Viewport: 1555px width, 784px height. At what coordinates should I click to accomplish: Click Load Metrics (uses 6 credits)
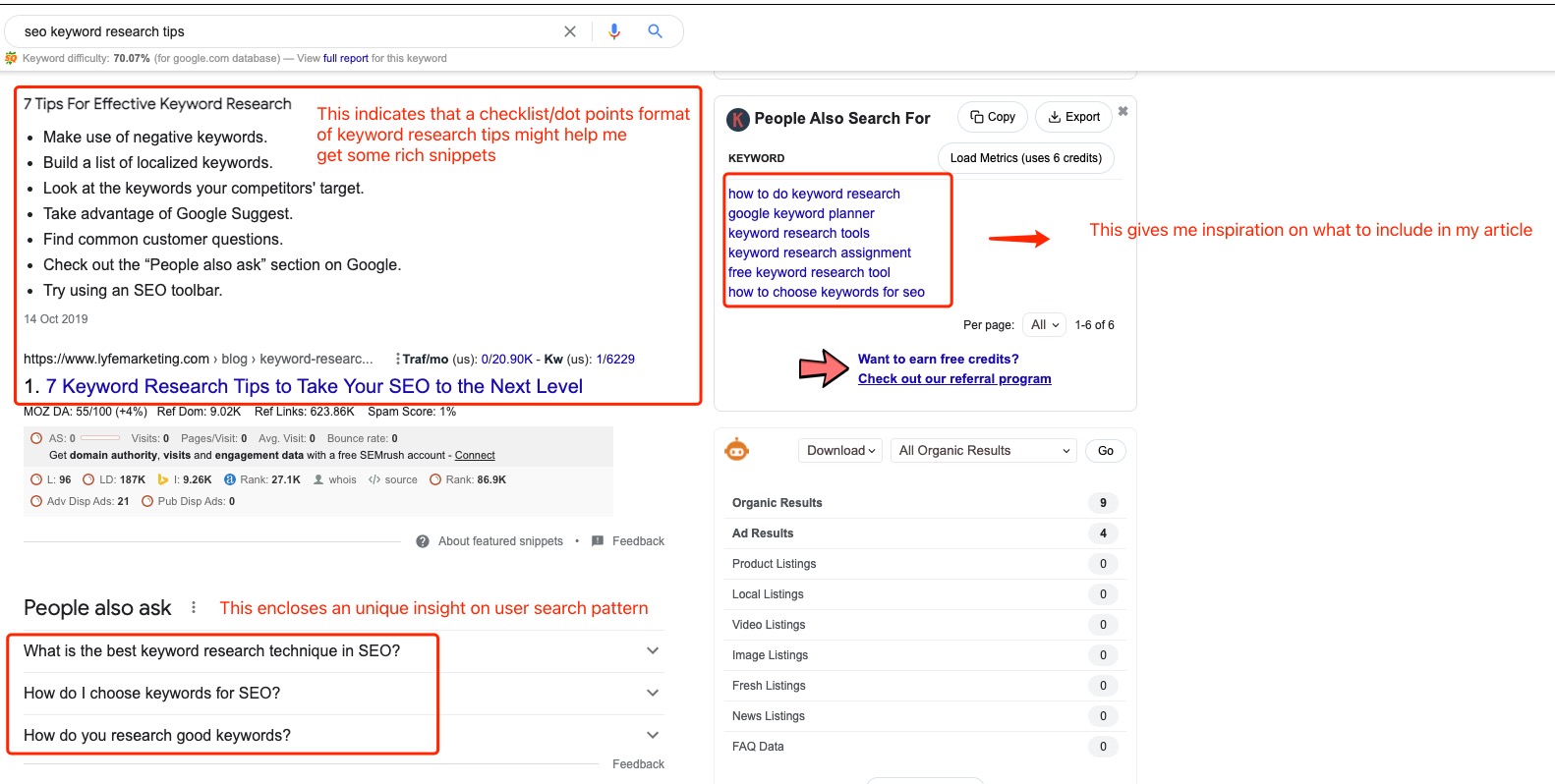(1025, 158)
